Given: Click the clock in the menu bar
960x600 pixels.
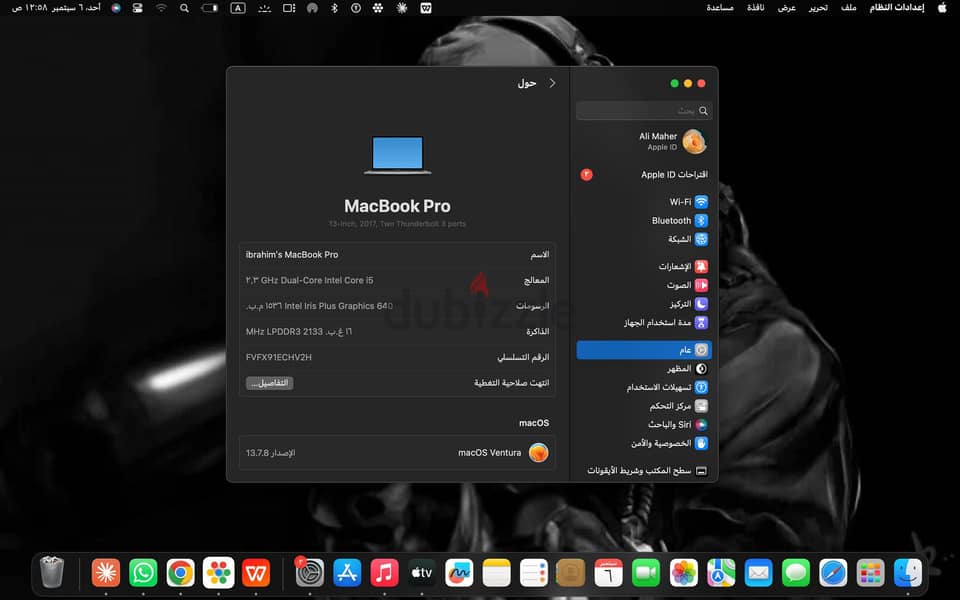Looking at the screenshot, I should (57, 7).
